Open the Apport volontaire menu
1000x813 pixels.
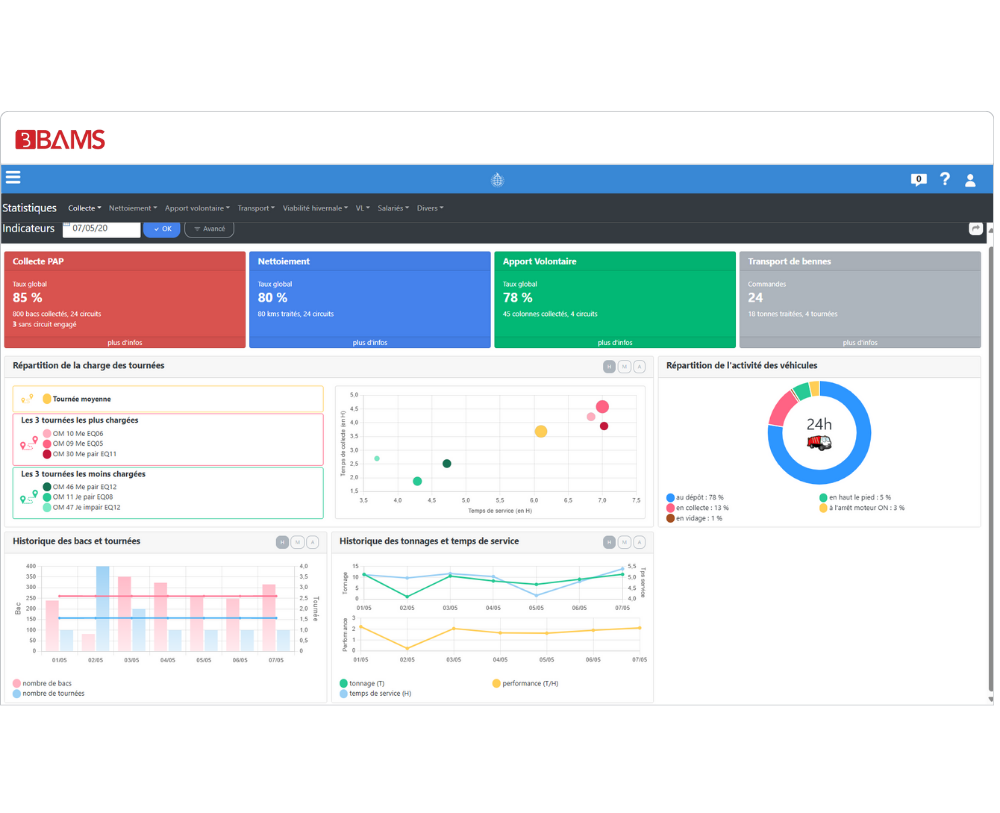pos(197,208)
